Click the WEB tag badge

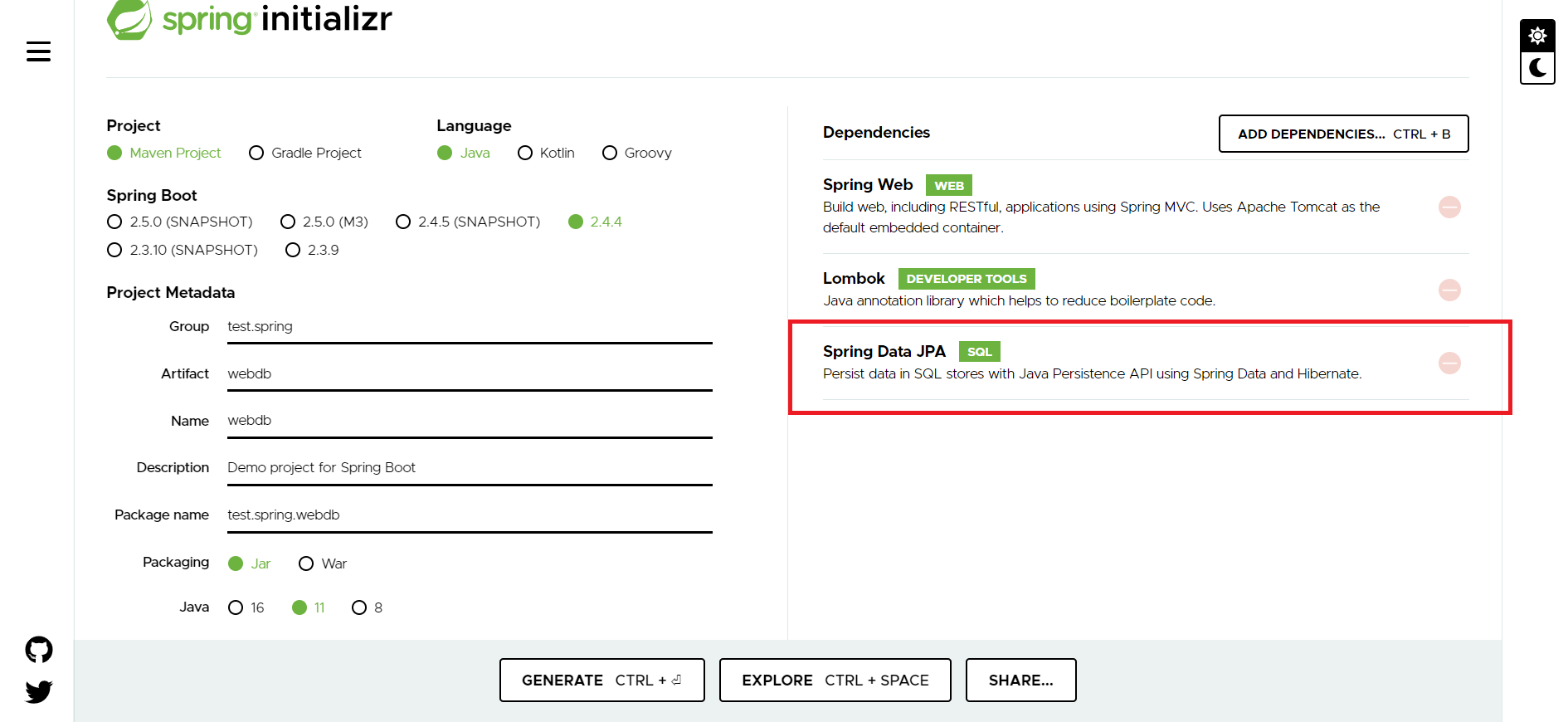click(949, 185)
